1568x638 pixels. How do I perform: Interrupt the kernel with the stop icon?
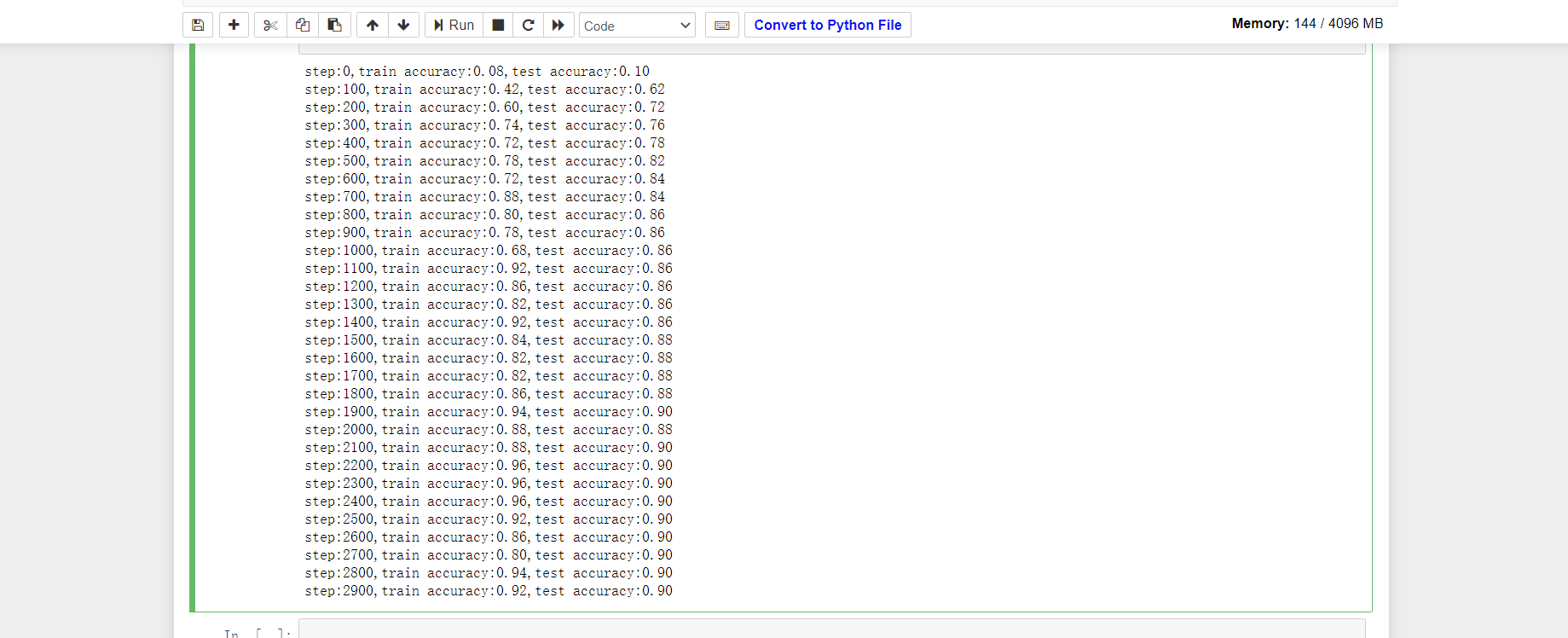click(499, 25)
